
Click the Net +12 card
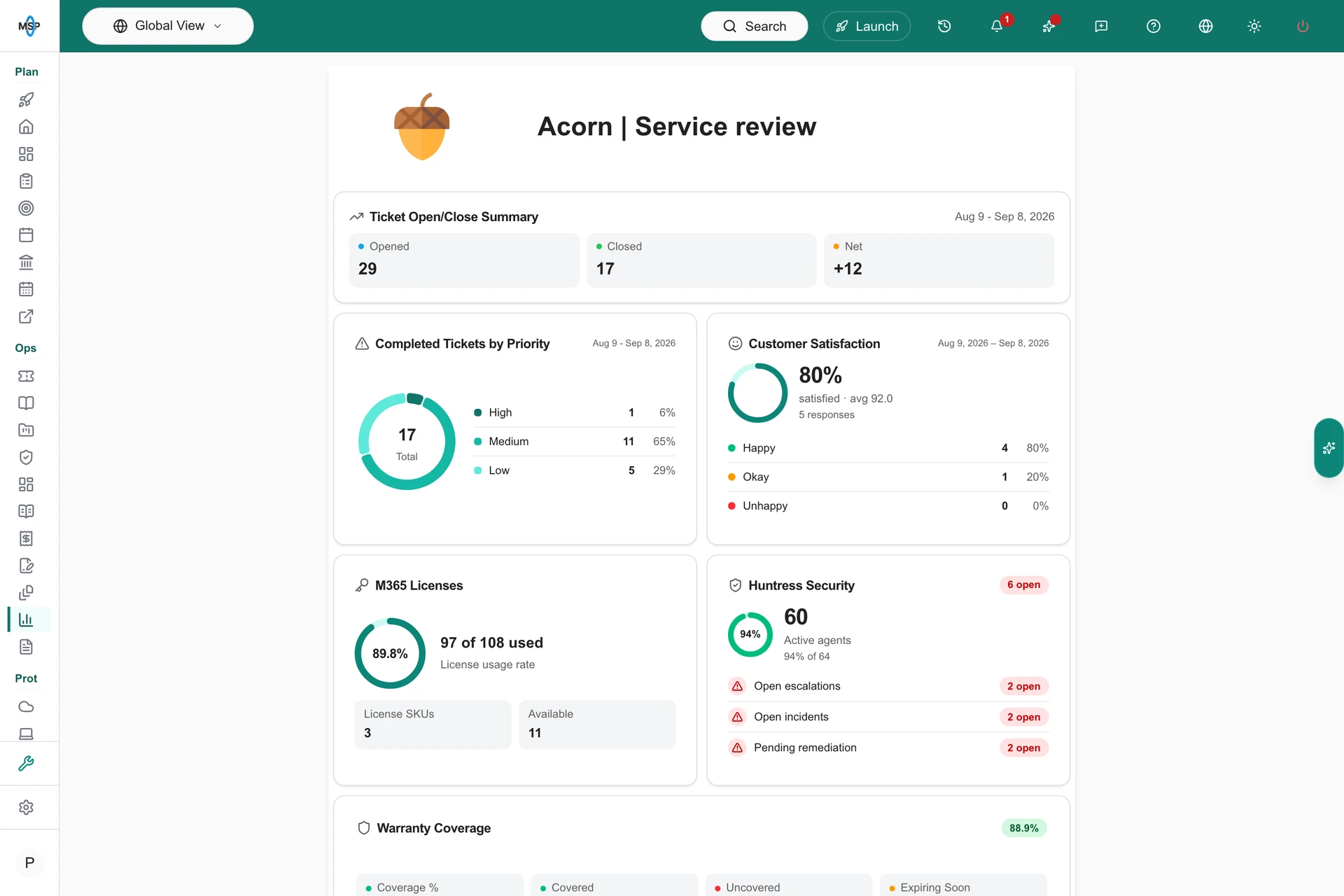(x=939, y=260)
